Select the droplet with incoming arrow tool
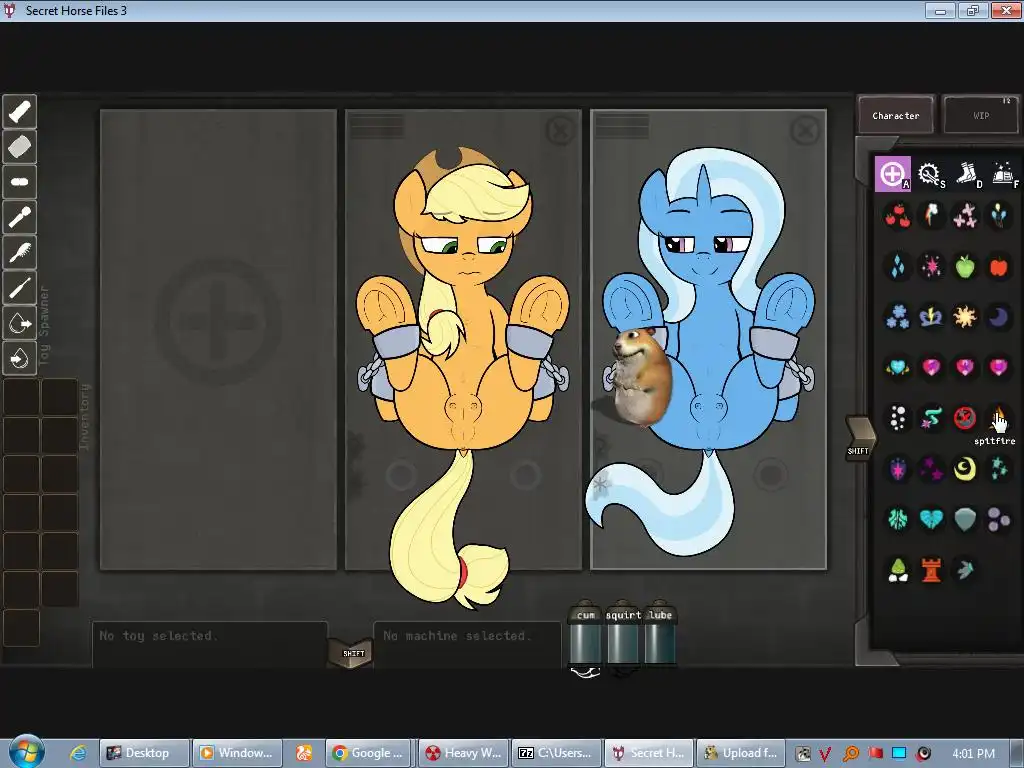 point(20,359)
